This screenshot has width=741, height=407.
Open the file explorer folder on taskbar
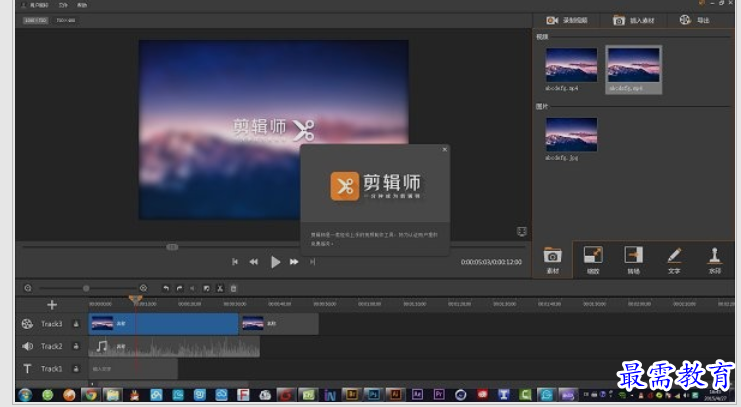[x=112, y=395]
